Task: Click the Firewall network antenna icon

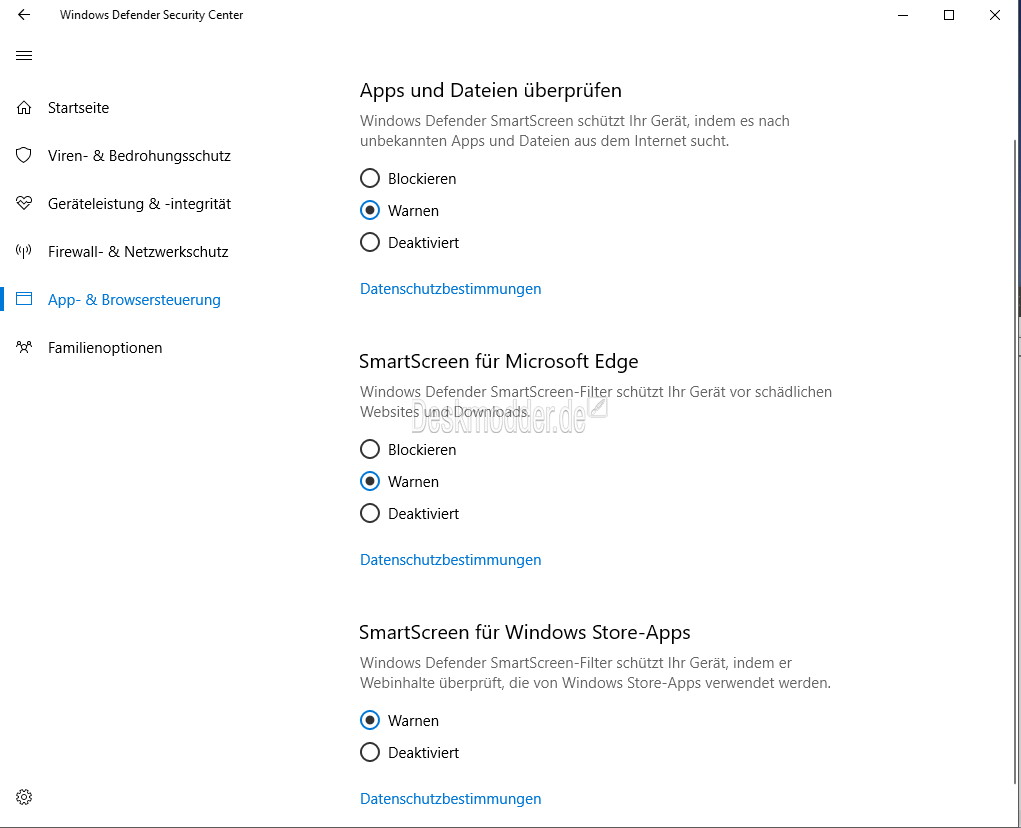Action: coord(24,251)
